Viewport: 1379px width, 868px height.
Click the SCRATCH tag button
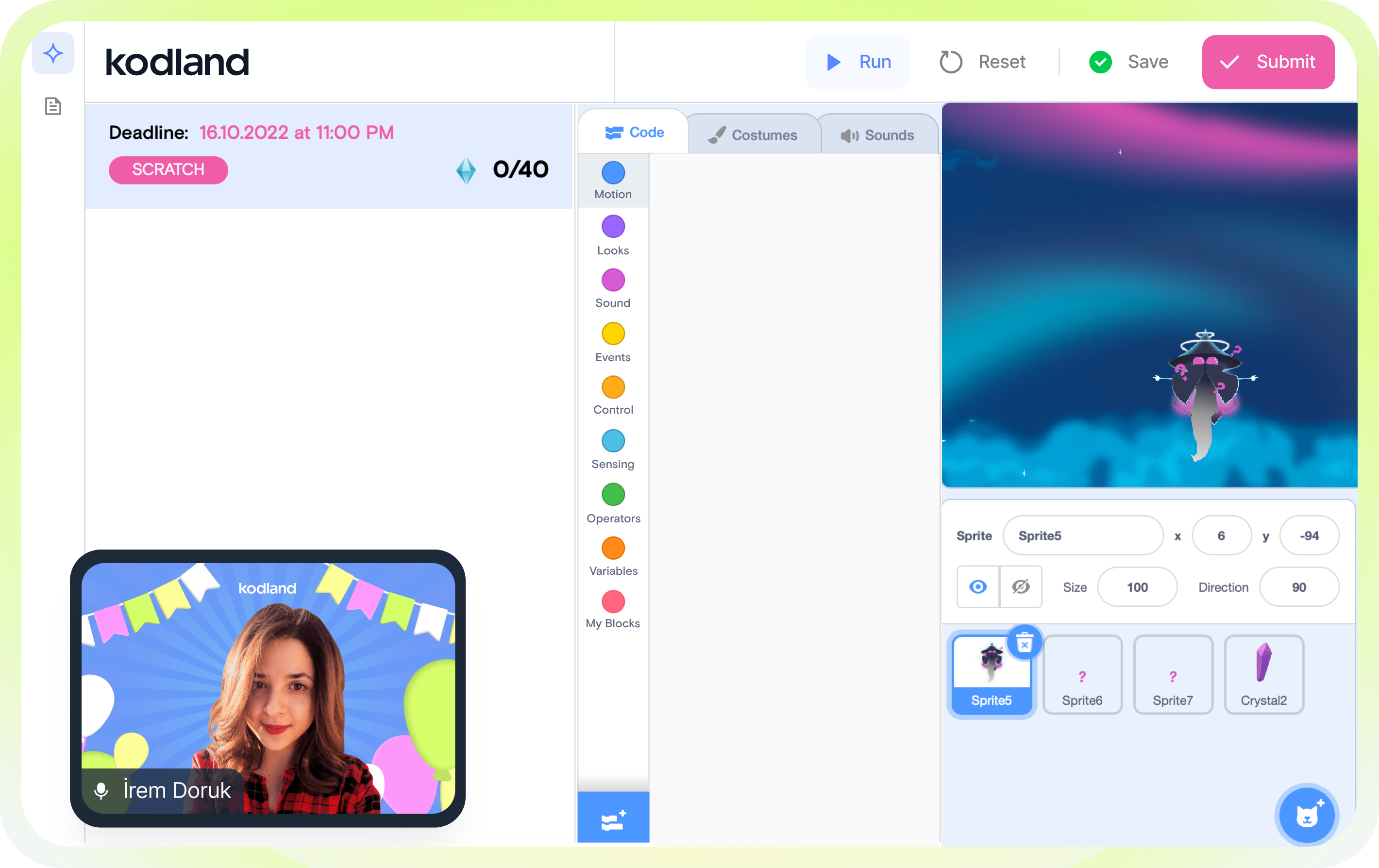point(168,169)
